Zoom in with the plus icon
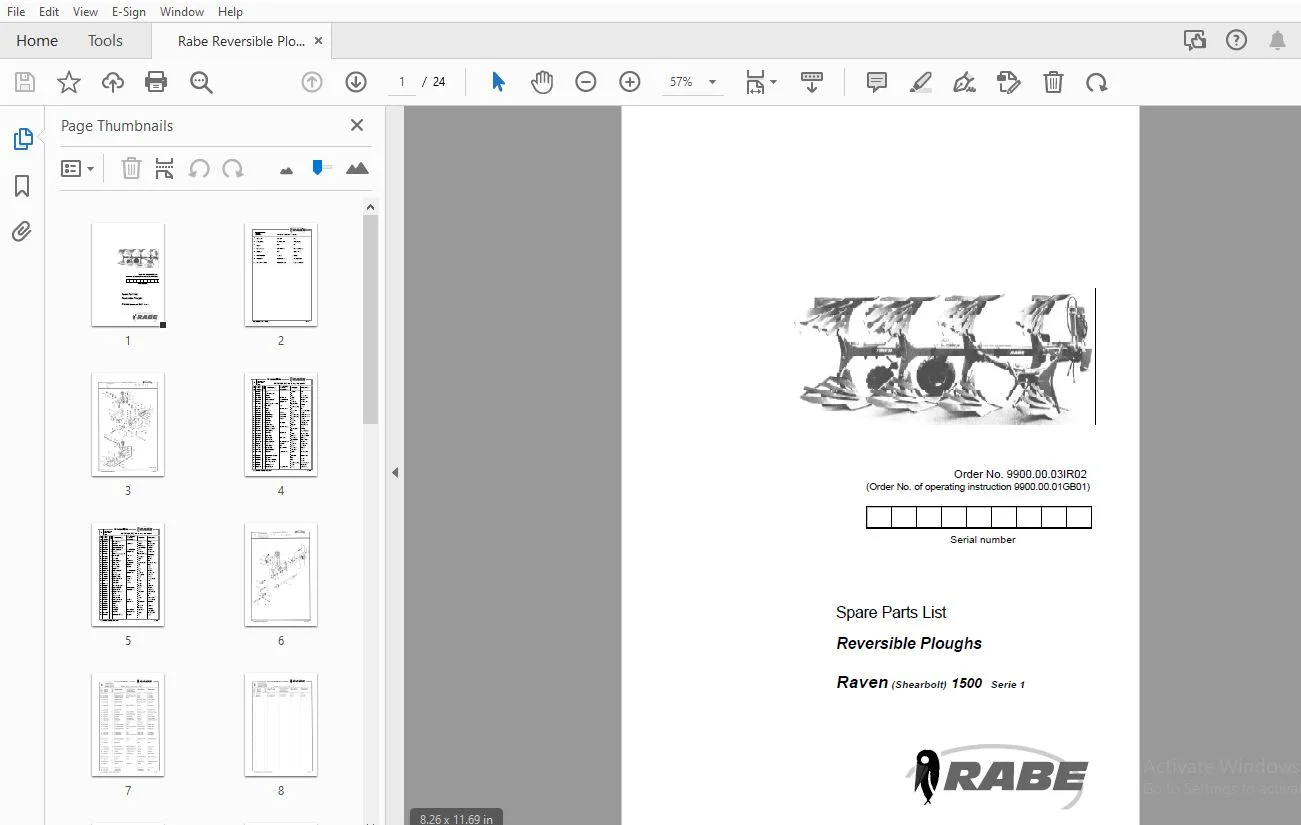The height and width of the screenshot is (825, 1301). [630, 82]
